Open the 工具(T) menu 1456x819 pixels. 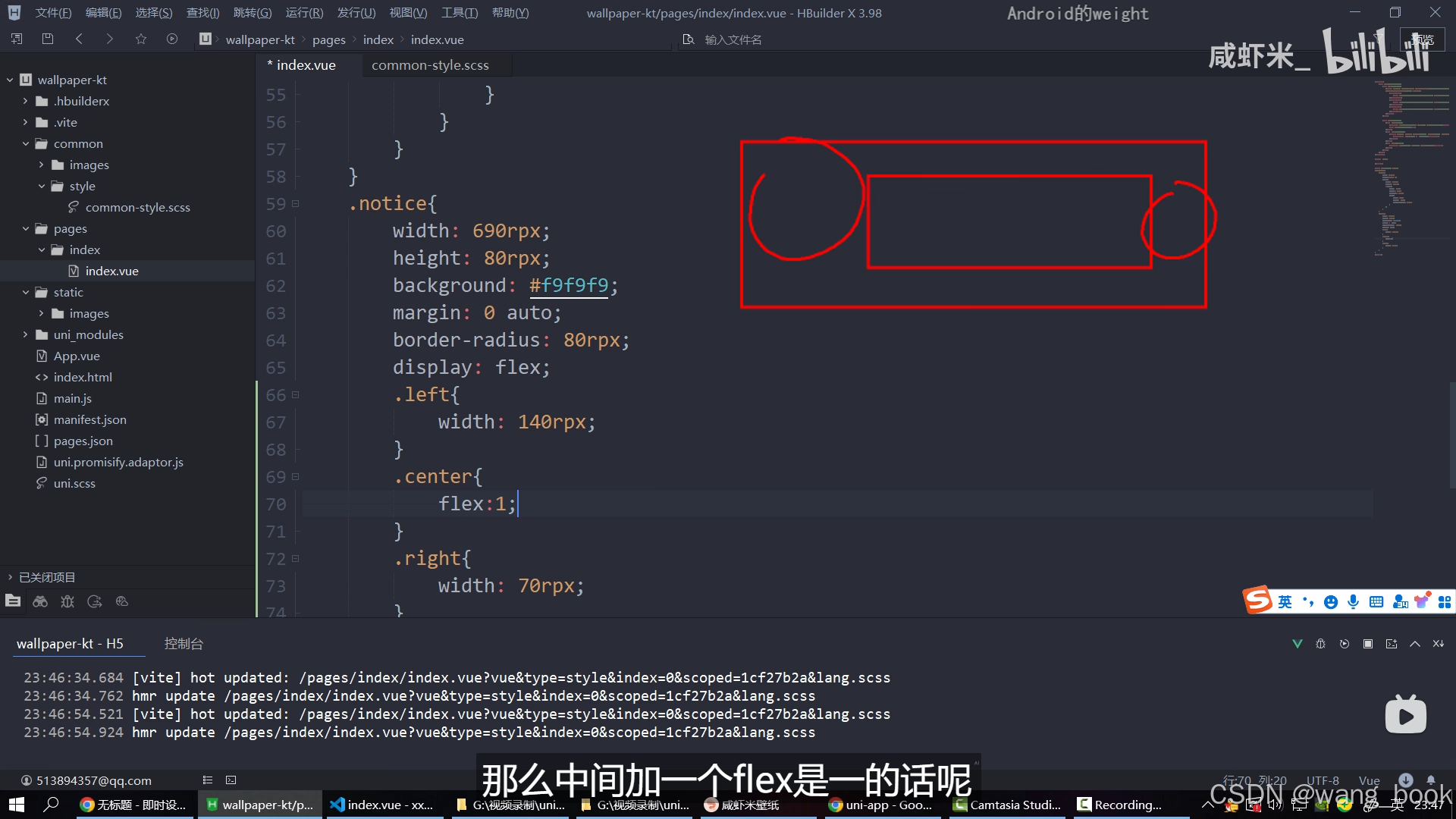(460, 13)
